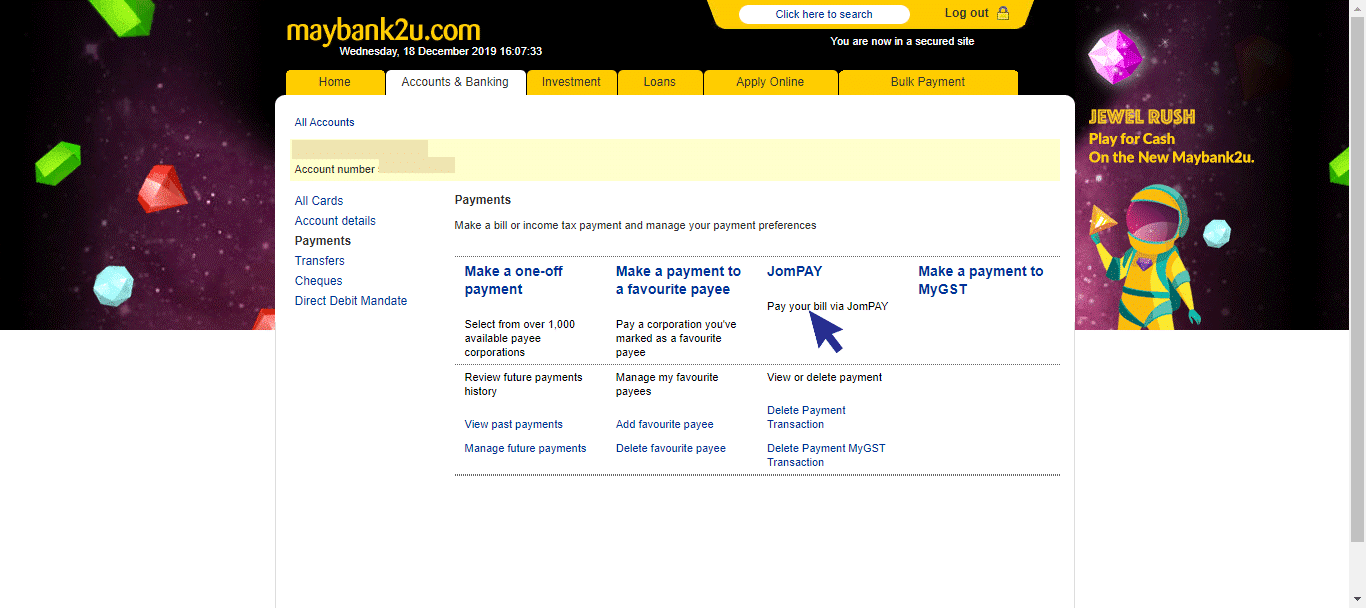Open Transfers in the sidebar

(x=319, y=261)
